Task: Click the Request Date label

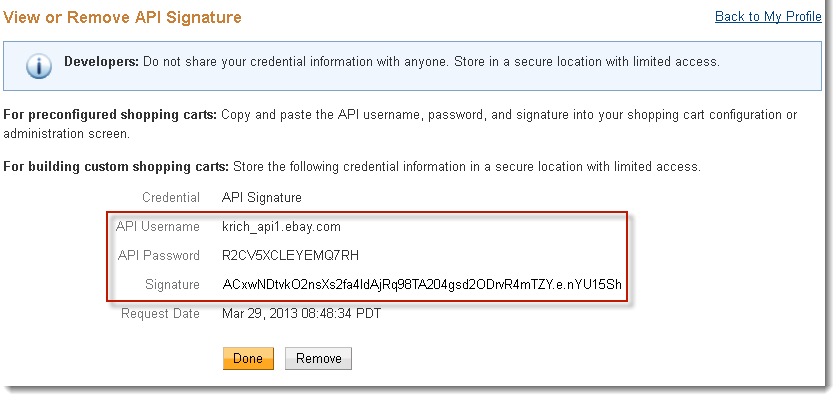Action: [160, 313]
